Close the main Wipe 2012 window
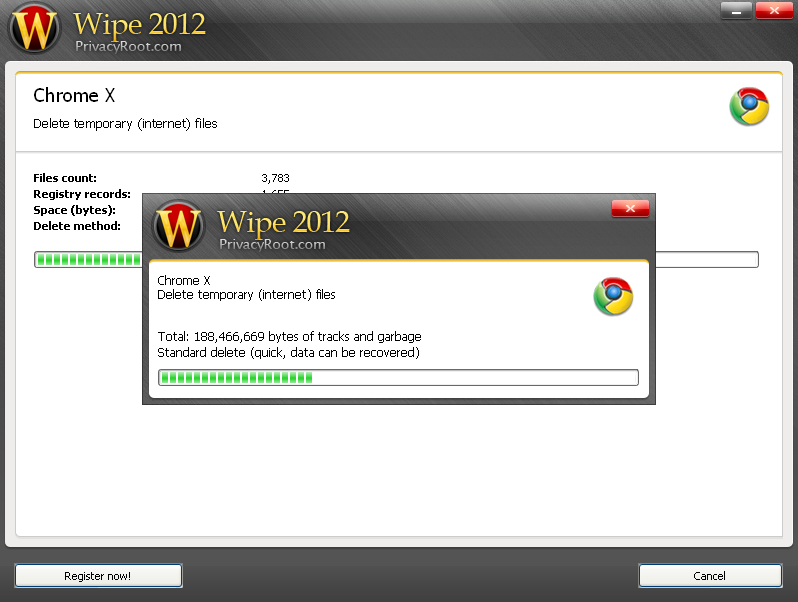This screenshot has height=602, width=798. [x=774, y=11]
